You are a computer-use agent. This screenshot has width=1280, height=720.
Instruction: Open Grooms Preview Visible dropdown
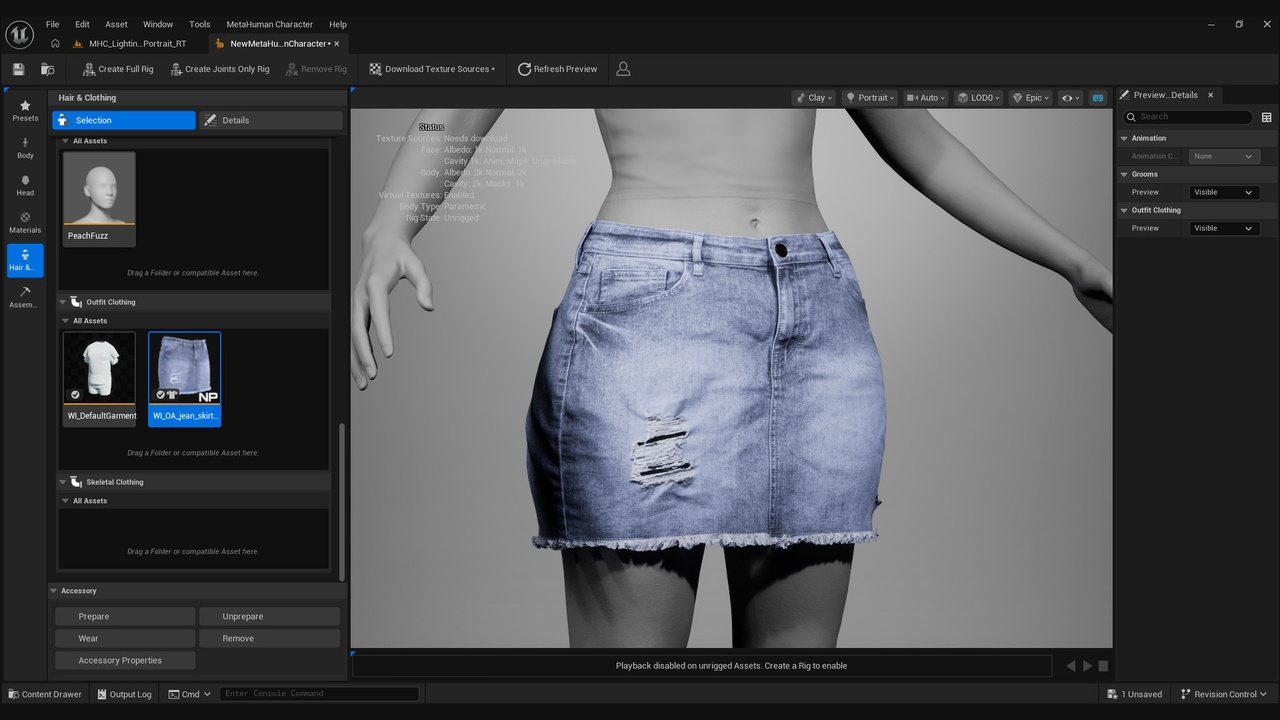tap(1223, 192)
